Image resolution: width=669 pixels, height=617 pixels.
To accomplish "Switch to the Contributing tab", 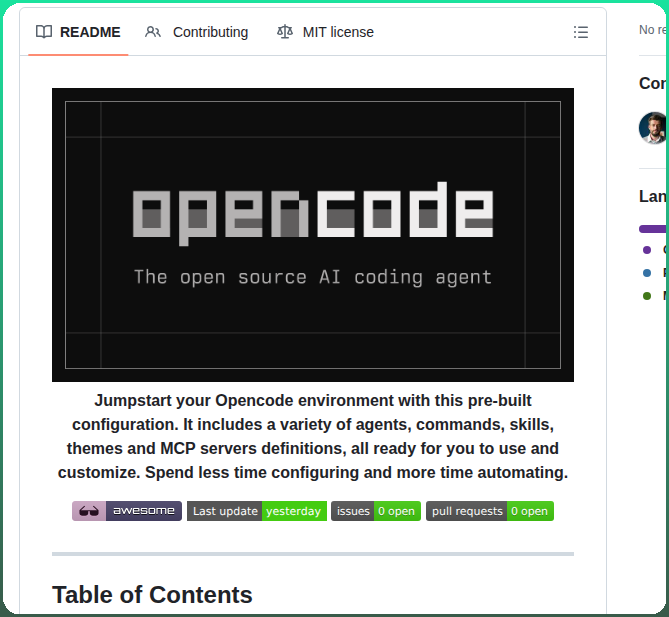I will pyautogui.click(x=196, y=32).
